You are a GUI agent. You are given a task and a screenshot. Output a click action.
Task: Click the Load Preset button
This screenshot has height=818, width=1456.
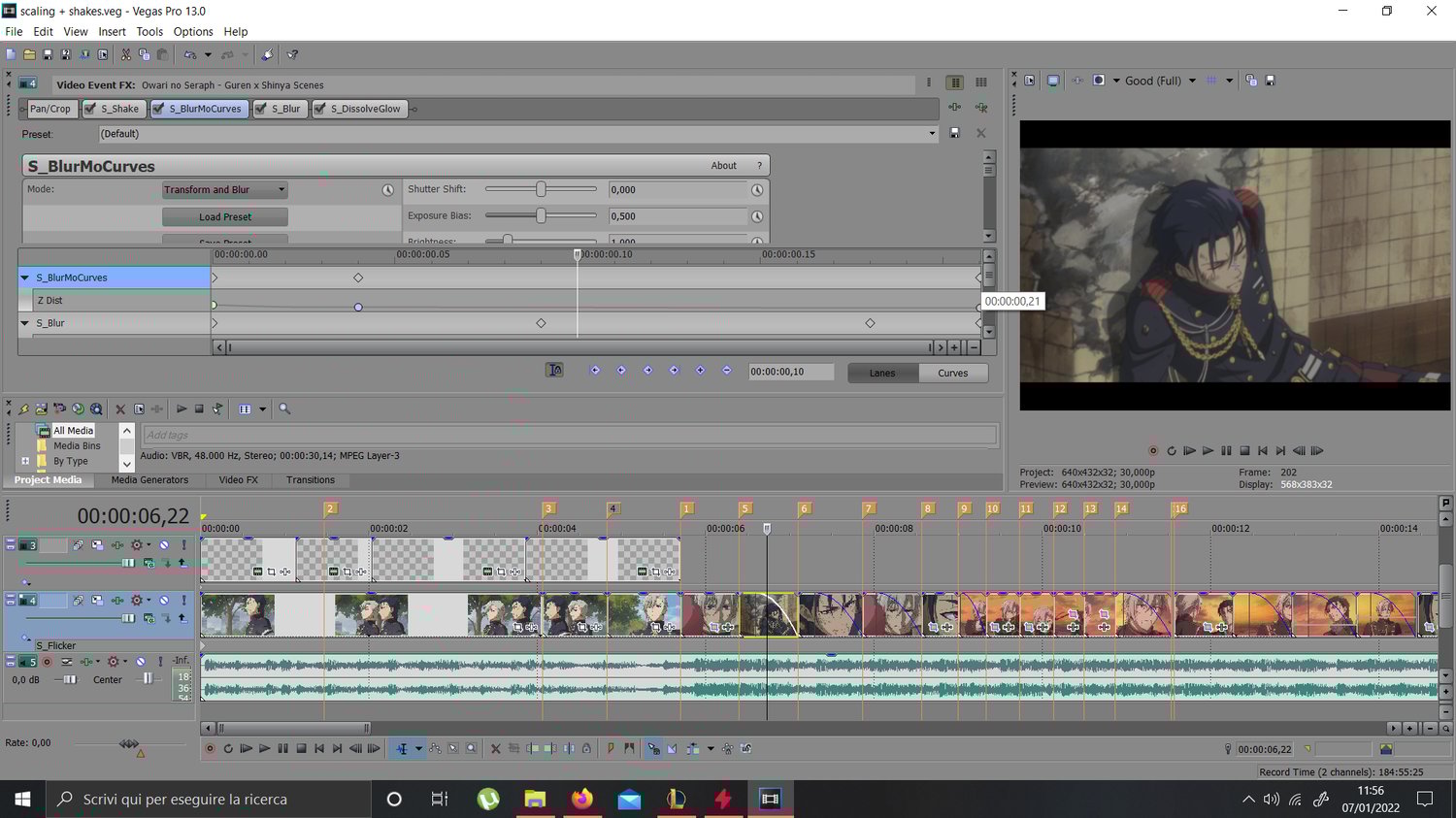(x=225, y=217)
